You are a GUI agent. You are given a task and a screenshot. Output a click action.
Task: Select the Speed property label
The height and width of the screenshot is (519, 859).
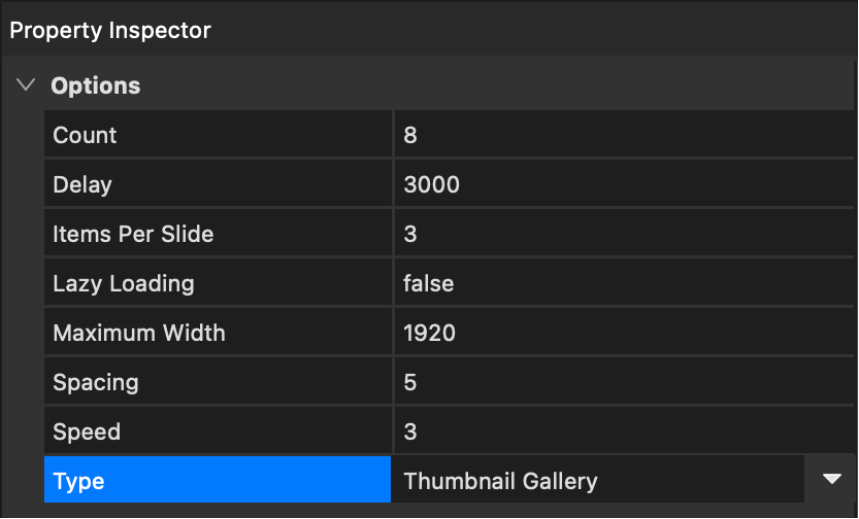pyautogui.click(x=87, y=432)
